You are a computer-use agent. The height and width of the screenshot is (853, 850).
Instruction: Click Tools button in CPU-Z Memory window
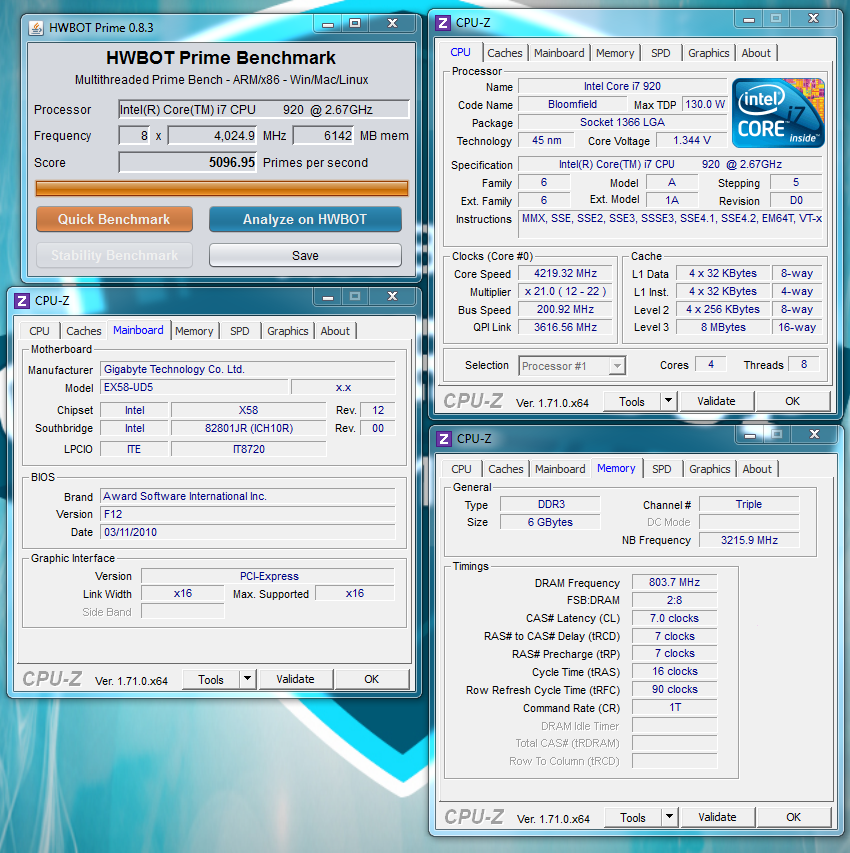tap(633, 817)
